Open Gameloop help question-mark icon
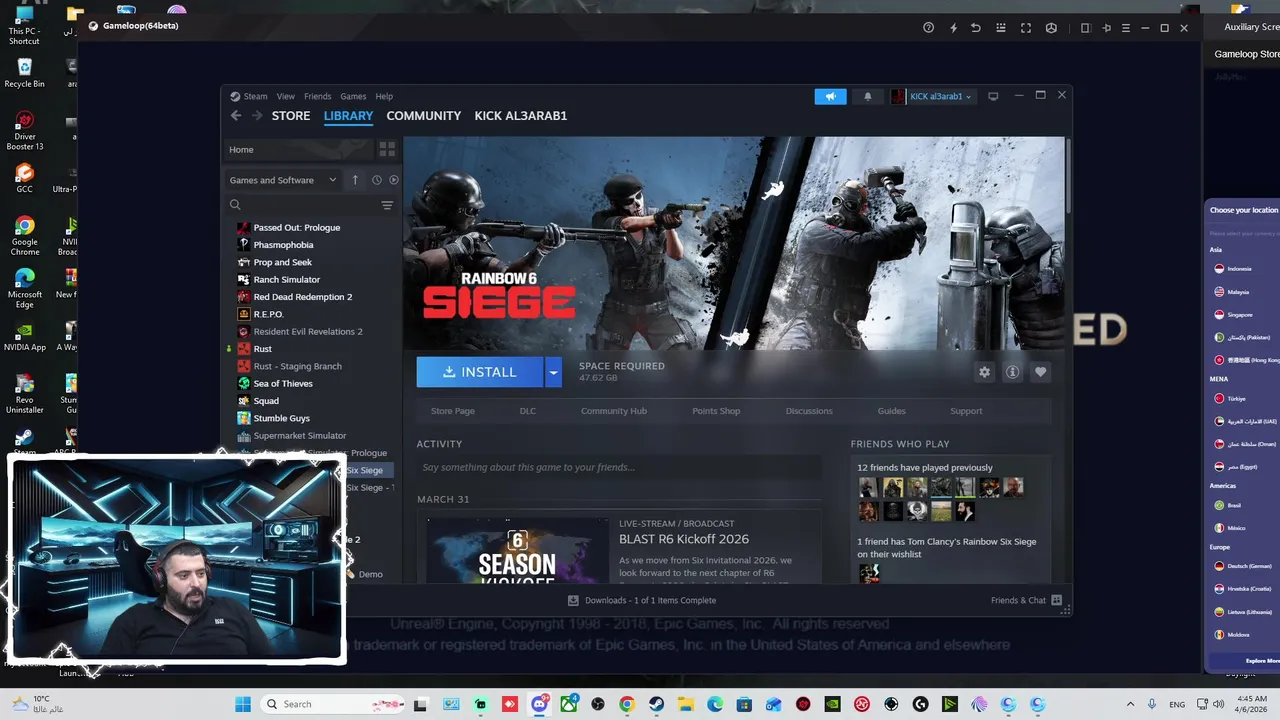Image resolution: width=1280 pixels, height=720 pixels. [x=928, y=28]
